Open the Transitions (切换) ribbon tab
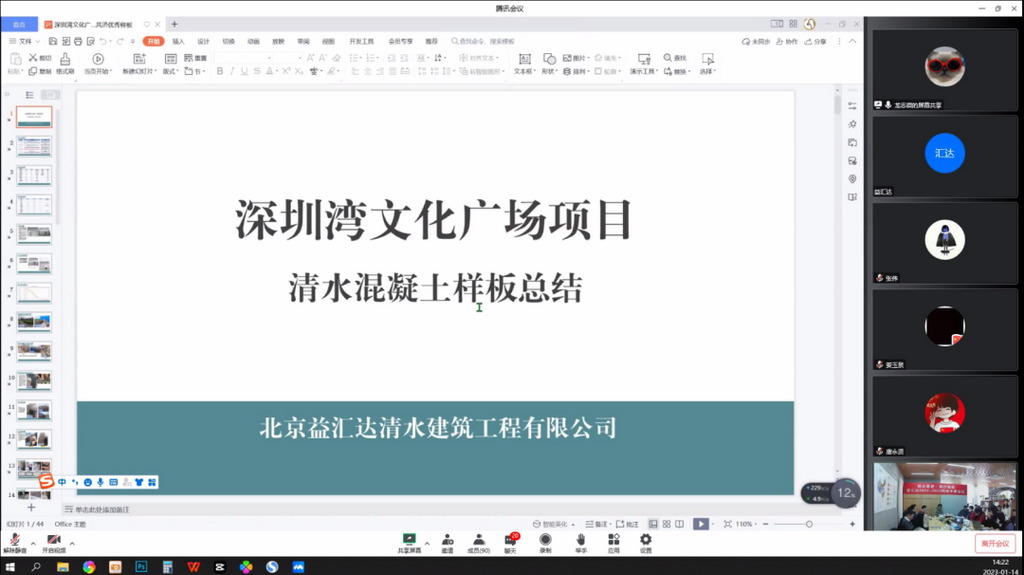This screenshot has width=1024, height=575. pyautogui.click(x=229, y=41)
